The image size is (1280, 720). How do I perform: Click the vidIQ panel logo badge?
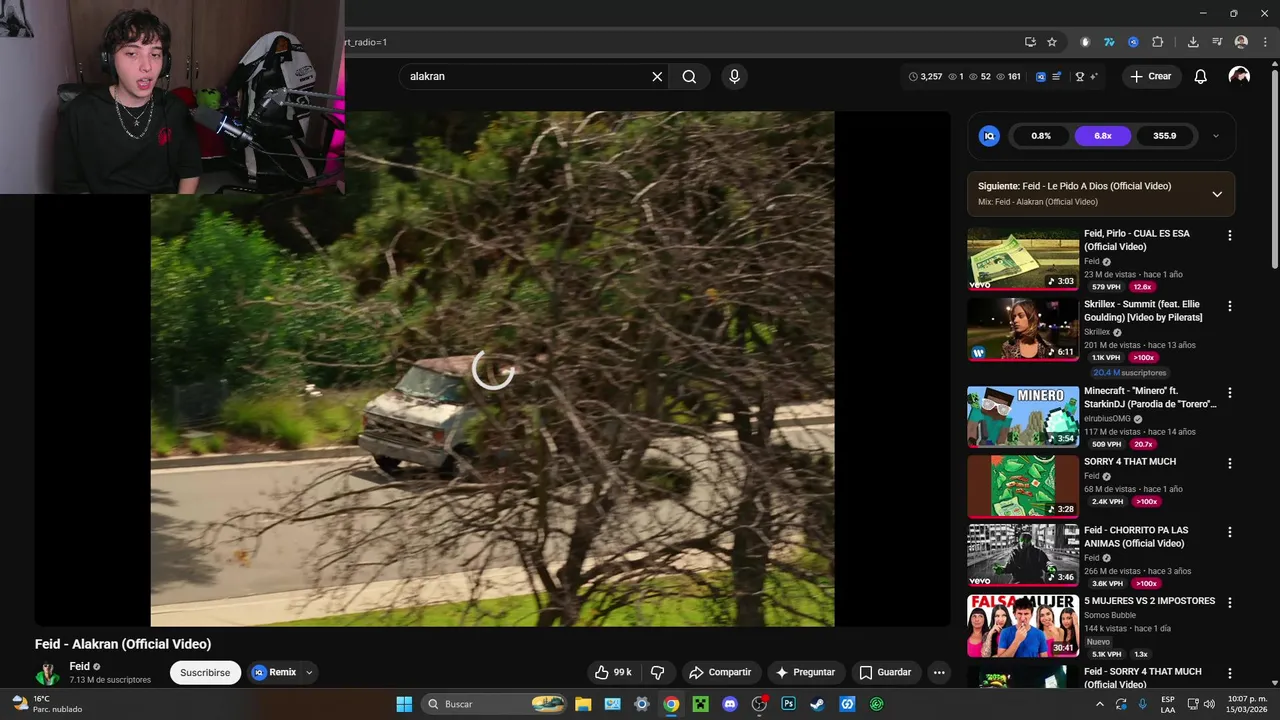[x=989, y=136]
